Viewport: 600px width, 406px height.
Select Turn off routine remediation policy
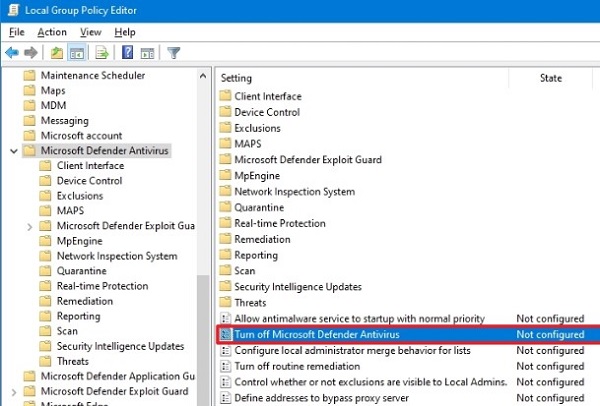[297, 366]
